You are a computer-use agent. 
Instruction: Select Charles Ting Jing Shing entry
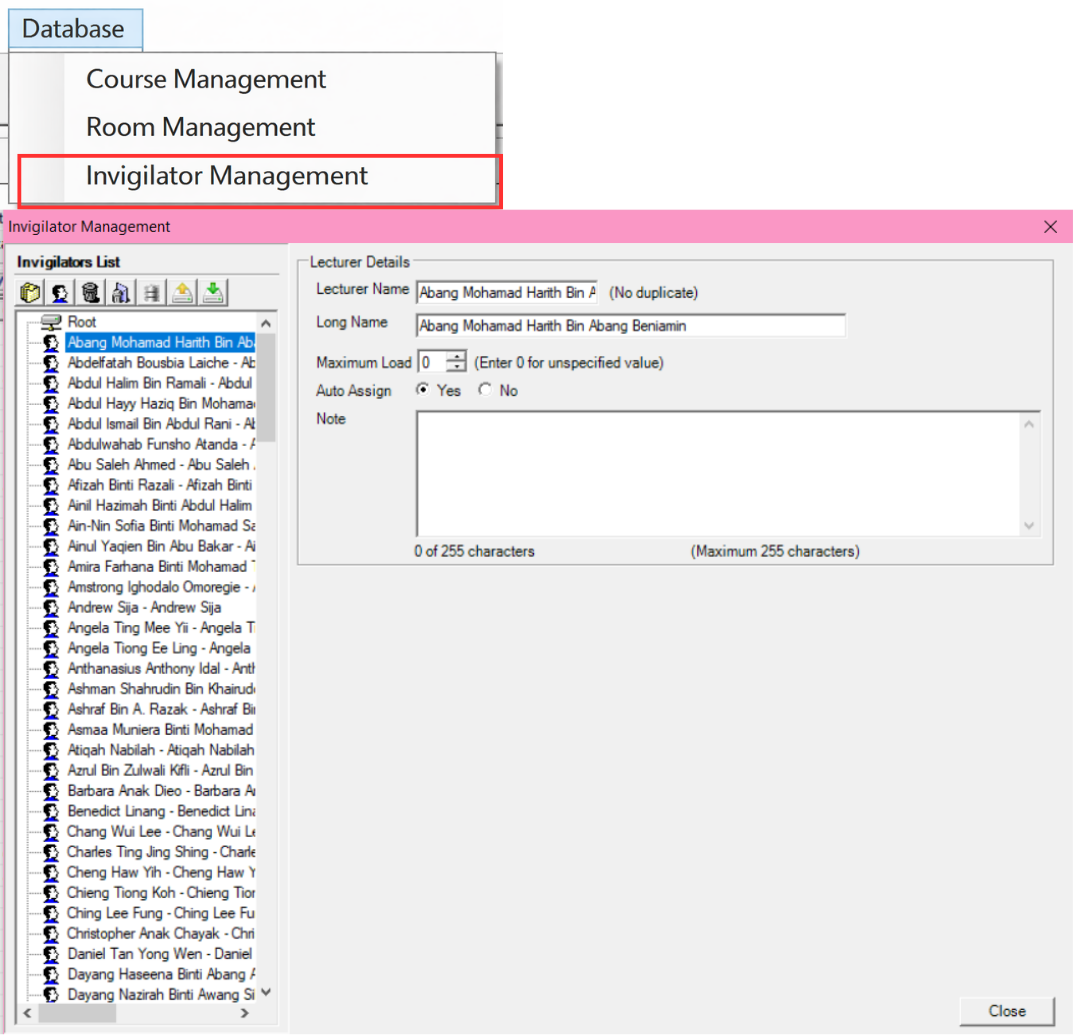[160, 852]
